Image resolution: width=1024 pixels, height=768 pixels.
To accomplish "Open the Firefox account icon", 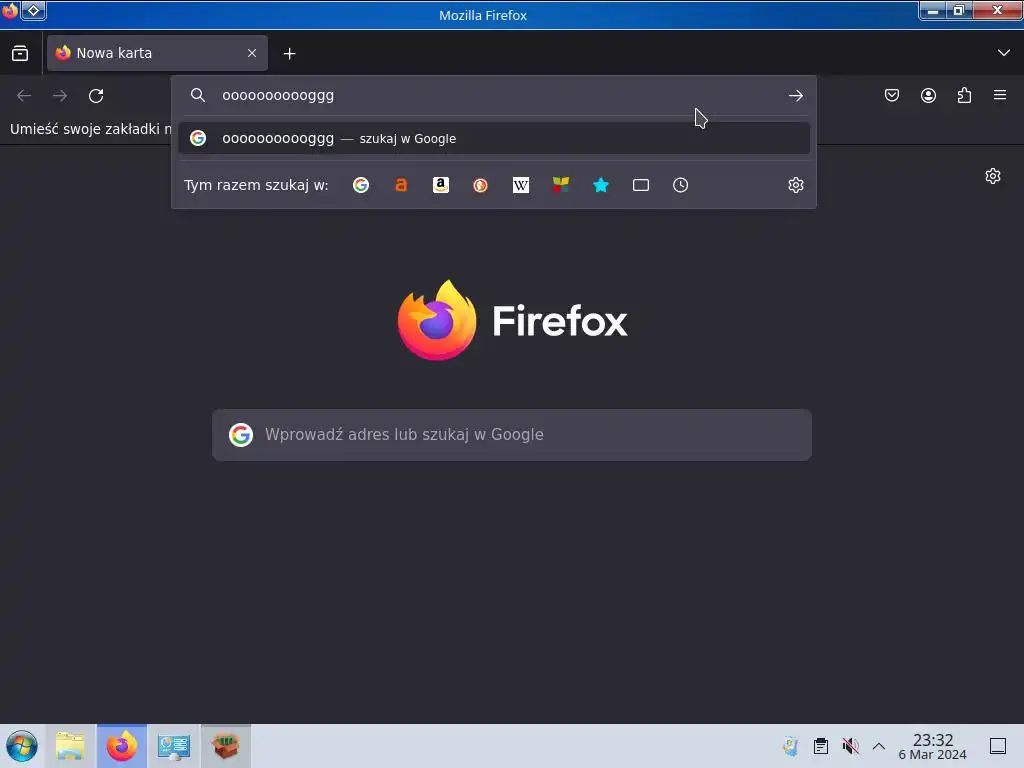I will point(928,95).
